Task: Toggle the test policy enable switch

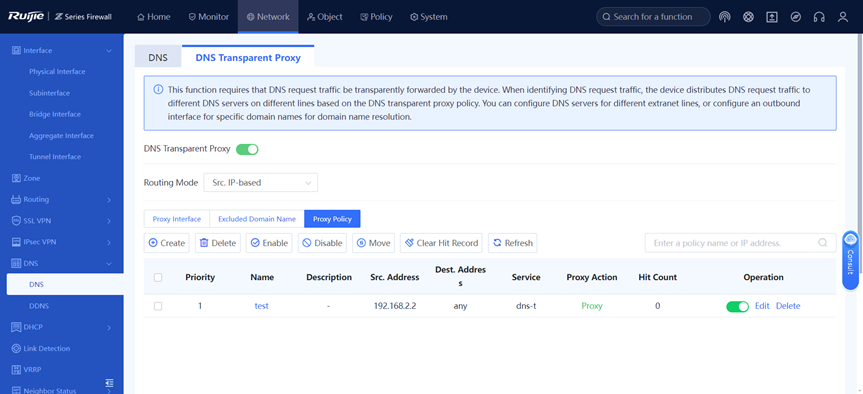Action: 738,307
